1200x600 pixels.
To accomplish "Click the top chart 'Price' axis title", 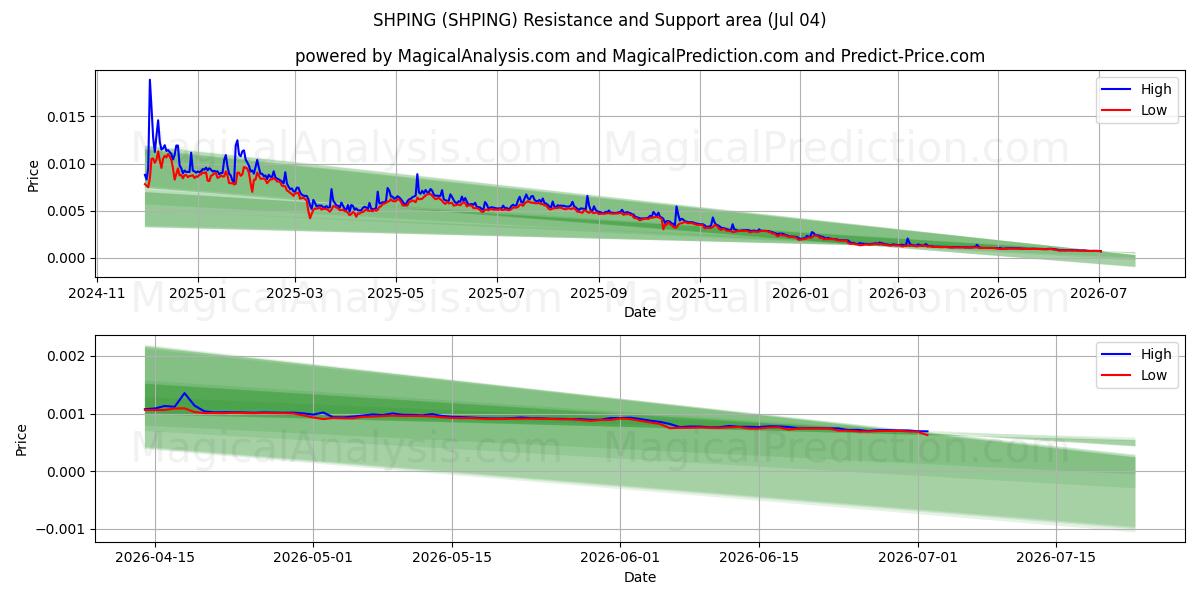I will click(33, 176).
